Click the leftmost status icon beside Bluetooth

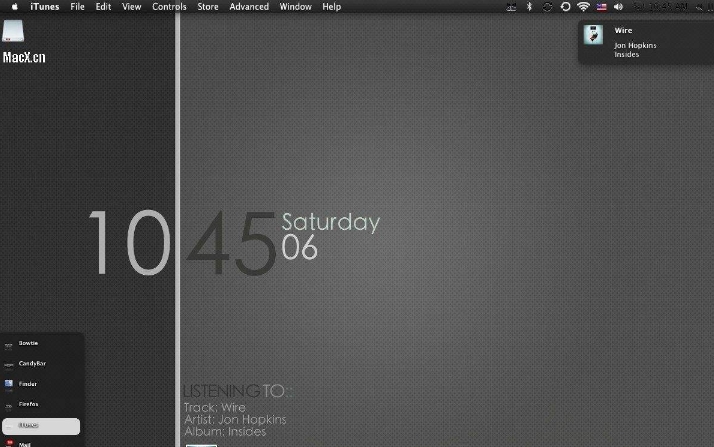[511, 7]
